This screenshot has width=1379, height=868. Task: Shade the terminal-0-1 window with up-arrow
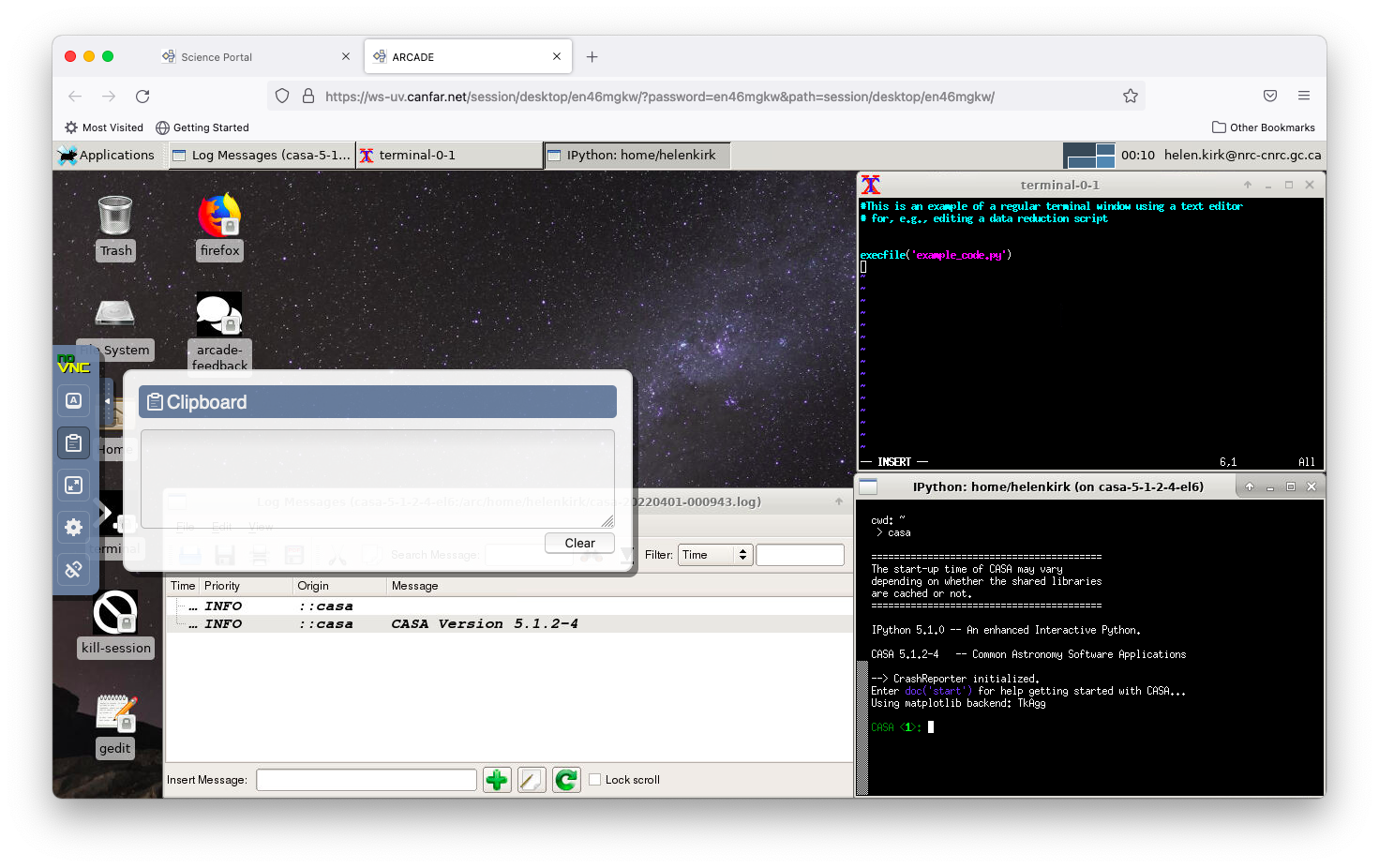pyautogui.click(x=1248, y=185)
